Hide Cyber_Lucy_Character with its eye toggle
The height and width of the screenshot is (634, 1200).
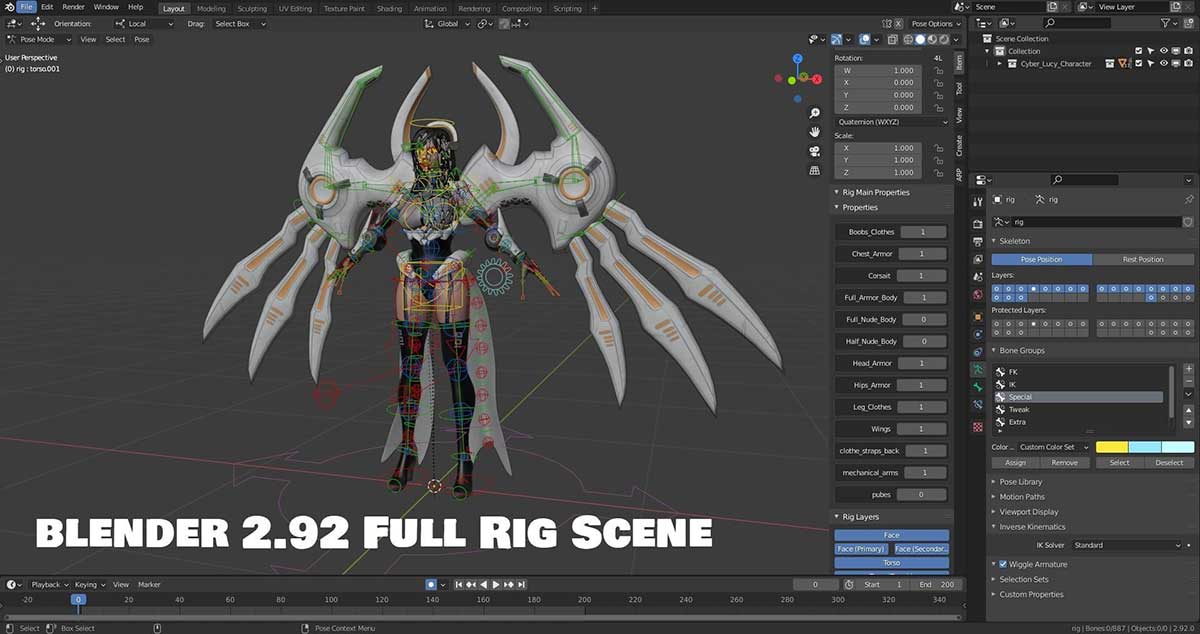pyautogui.click(x=1164, y=63)
